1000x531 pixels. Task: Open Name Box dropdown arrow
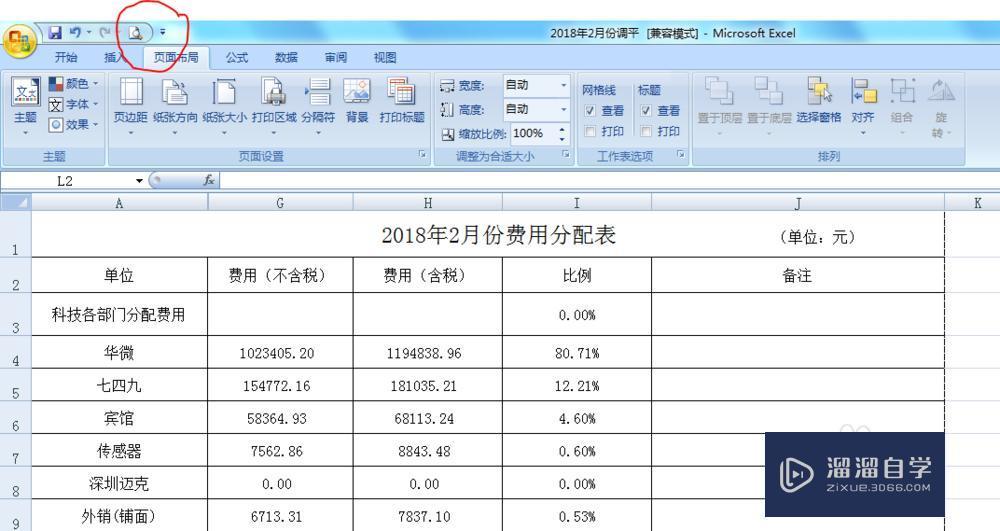139,181
